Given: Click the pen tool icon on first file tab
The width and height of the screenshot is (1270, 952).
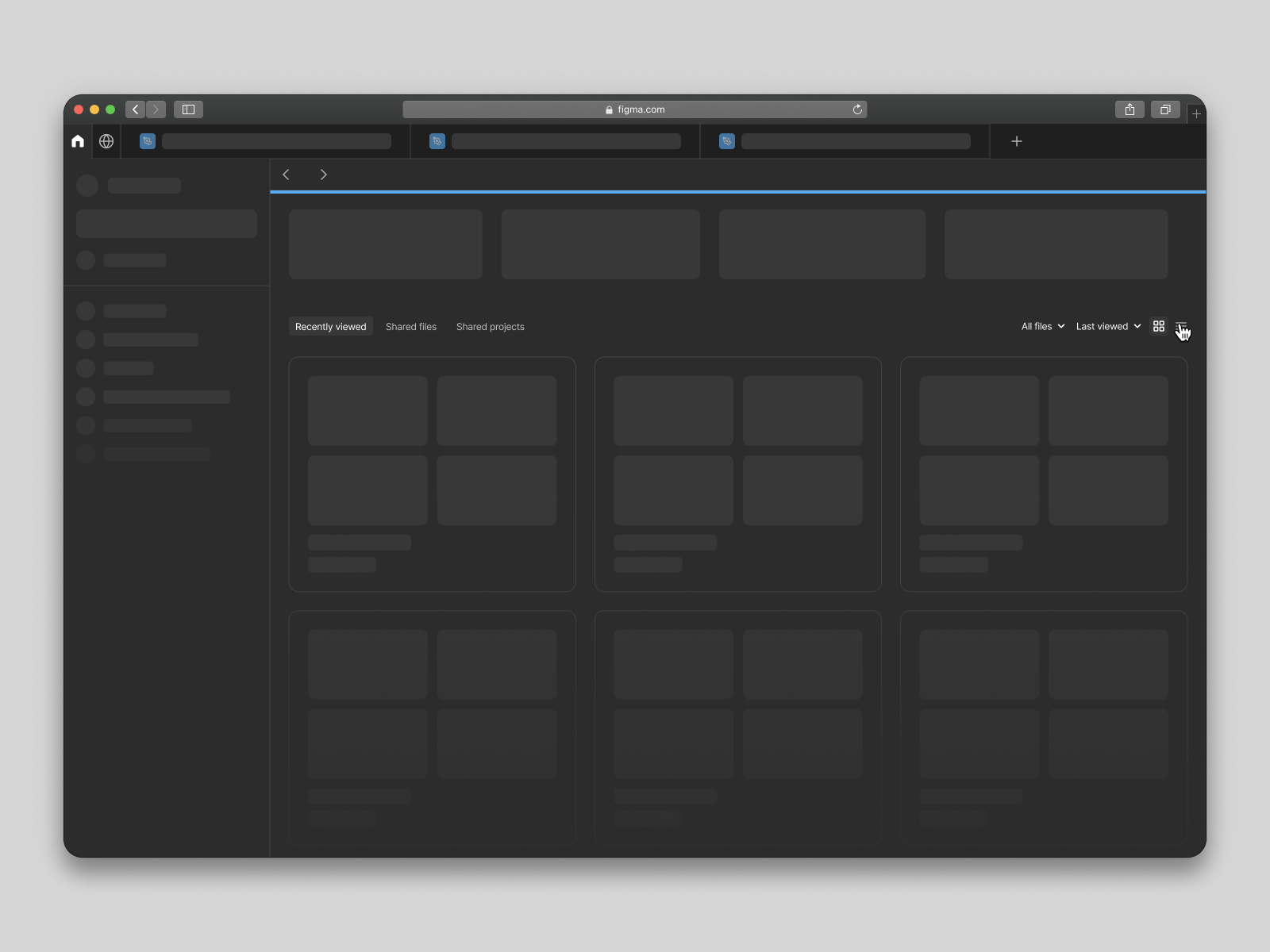Looking at the screenshot, I should 147,140.
